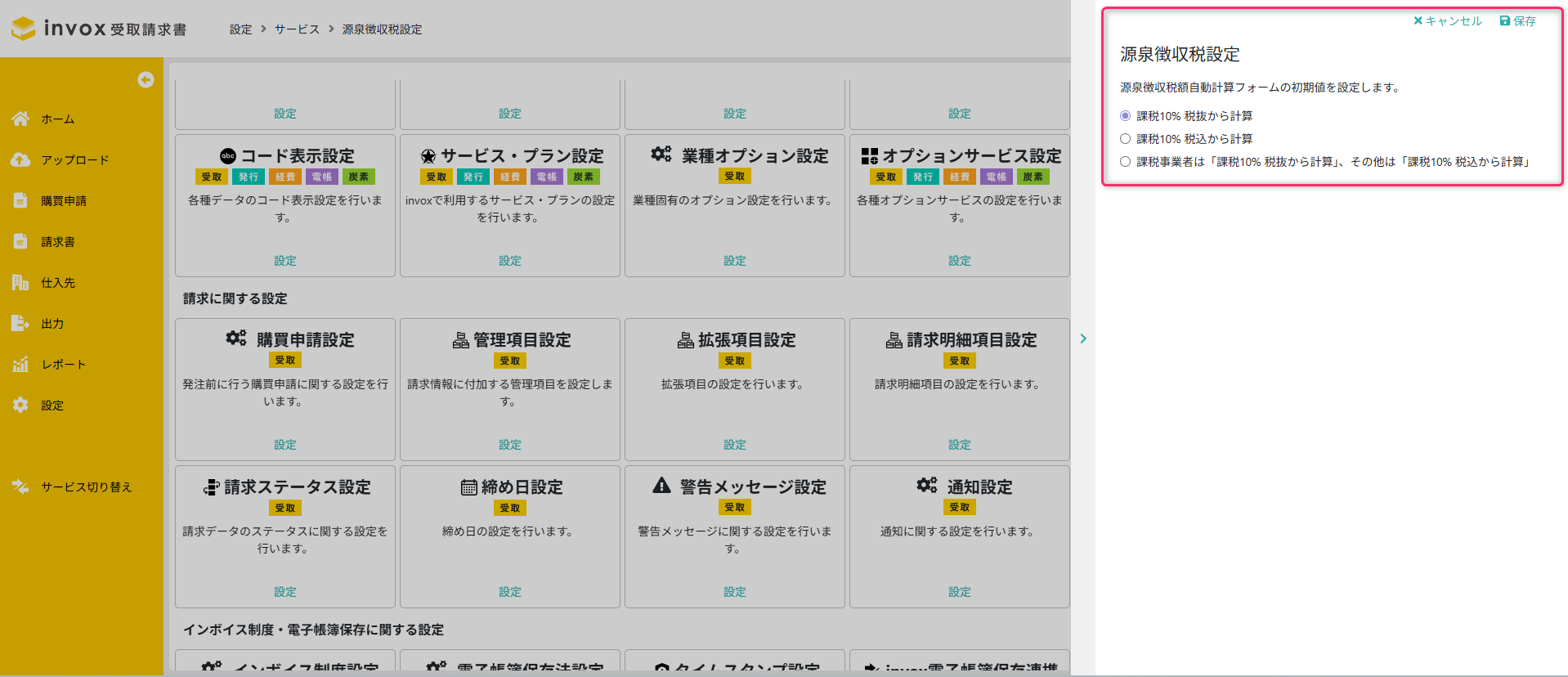Image resolution: width=1568 pixels, height=677 pixels.
Task: Click the purchase request document icon
Action: 20,200
